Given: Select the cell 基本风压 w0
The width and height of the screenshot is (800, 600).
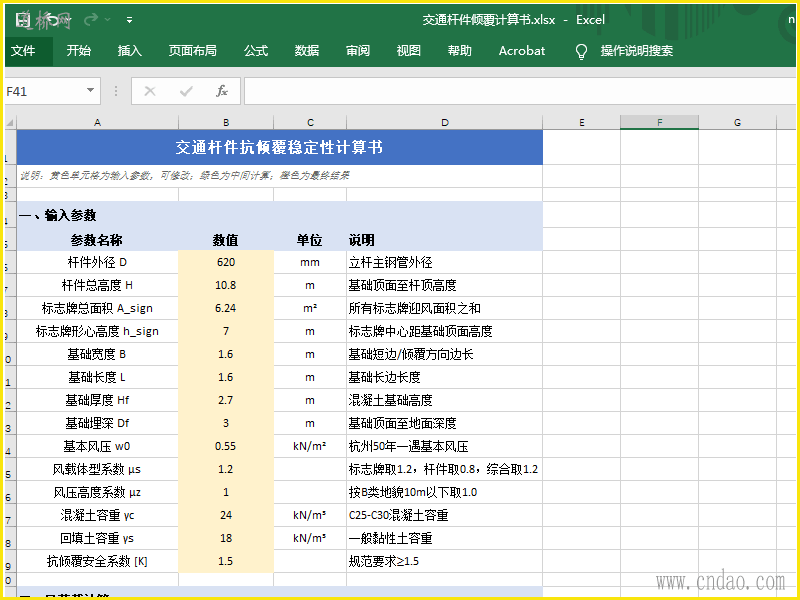Looking at the screenshot, I should (x=97, y=446).
